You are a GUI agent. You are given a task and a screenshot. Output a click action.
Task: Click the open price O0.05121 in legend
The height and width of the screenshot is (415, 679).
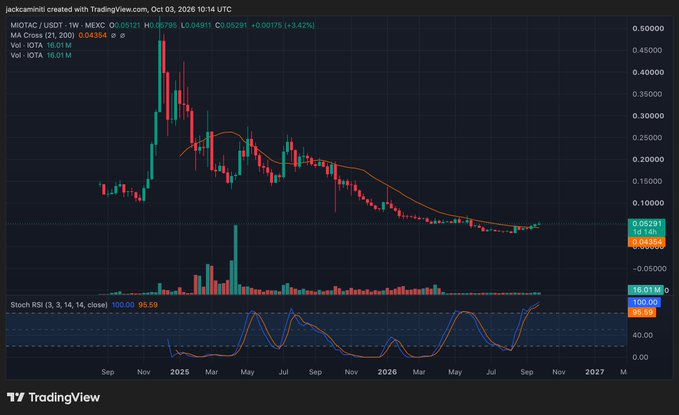coord(125,26)
